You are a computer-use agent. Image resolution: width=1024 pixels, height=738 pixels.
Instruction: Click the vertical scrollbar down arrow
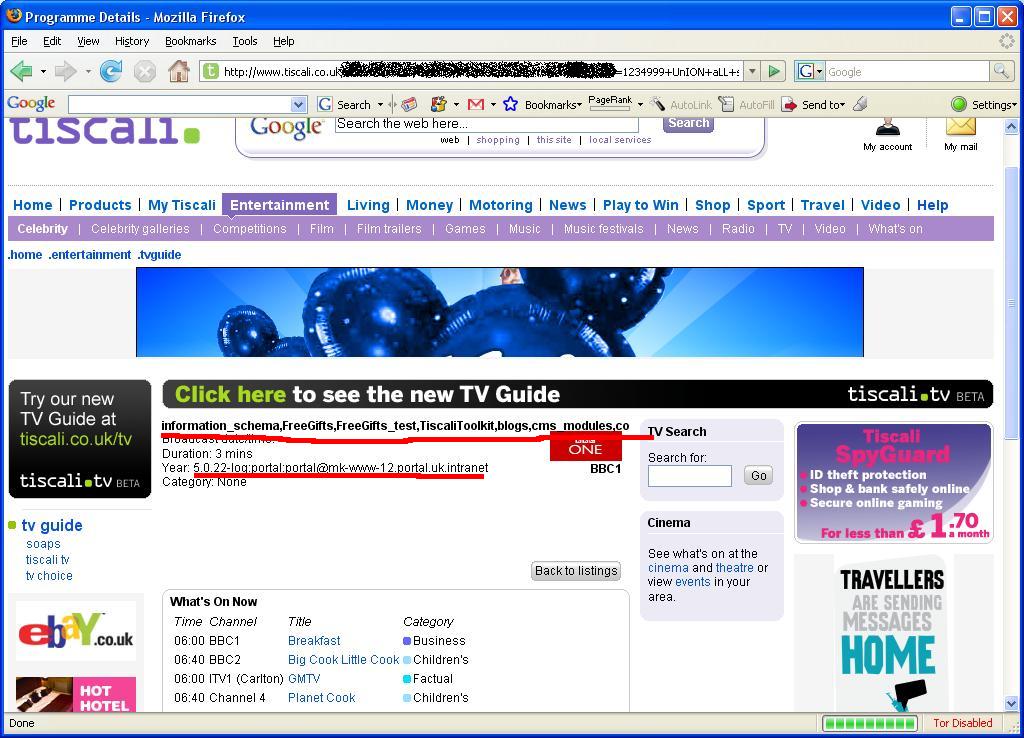pos(1012,703)
